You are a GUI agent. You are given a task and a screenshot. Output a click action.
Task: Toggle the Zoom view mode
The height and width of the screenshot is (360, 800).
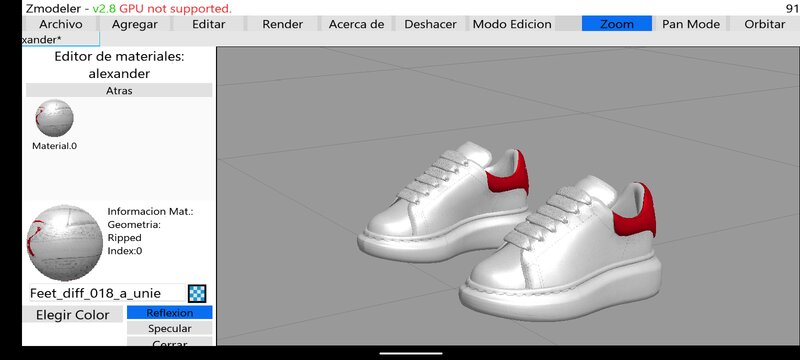[x=617, y=24]
